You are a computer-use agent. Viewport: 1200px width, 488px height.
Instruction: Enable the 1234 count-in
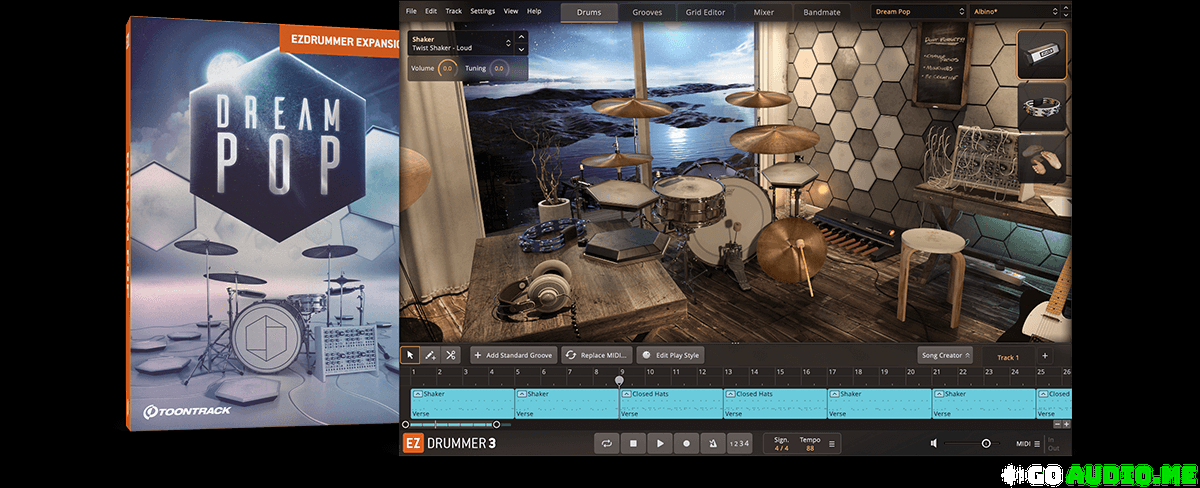[x=738, y=443]
